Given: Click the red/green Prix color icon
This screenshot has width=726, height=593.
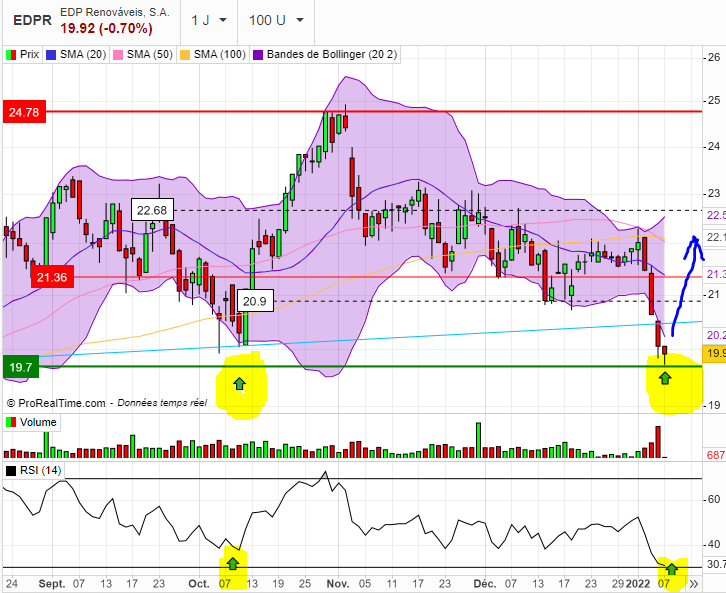Looking at the screenshot, I should coord(11,55).
